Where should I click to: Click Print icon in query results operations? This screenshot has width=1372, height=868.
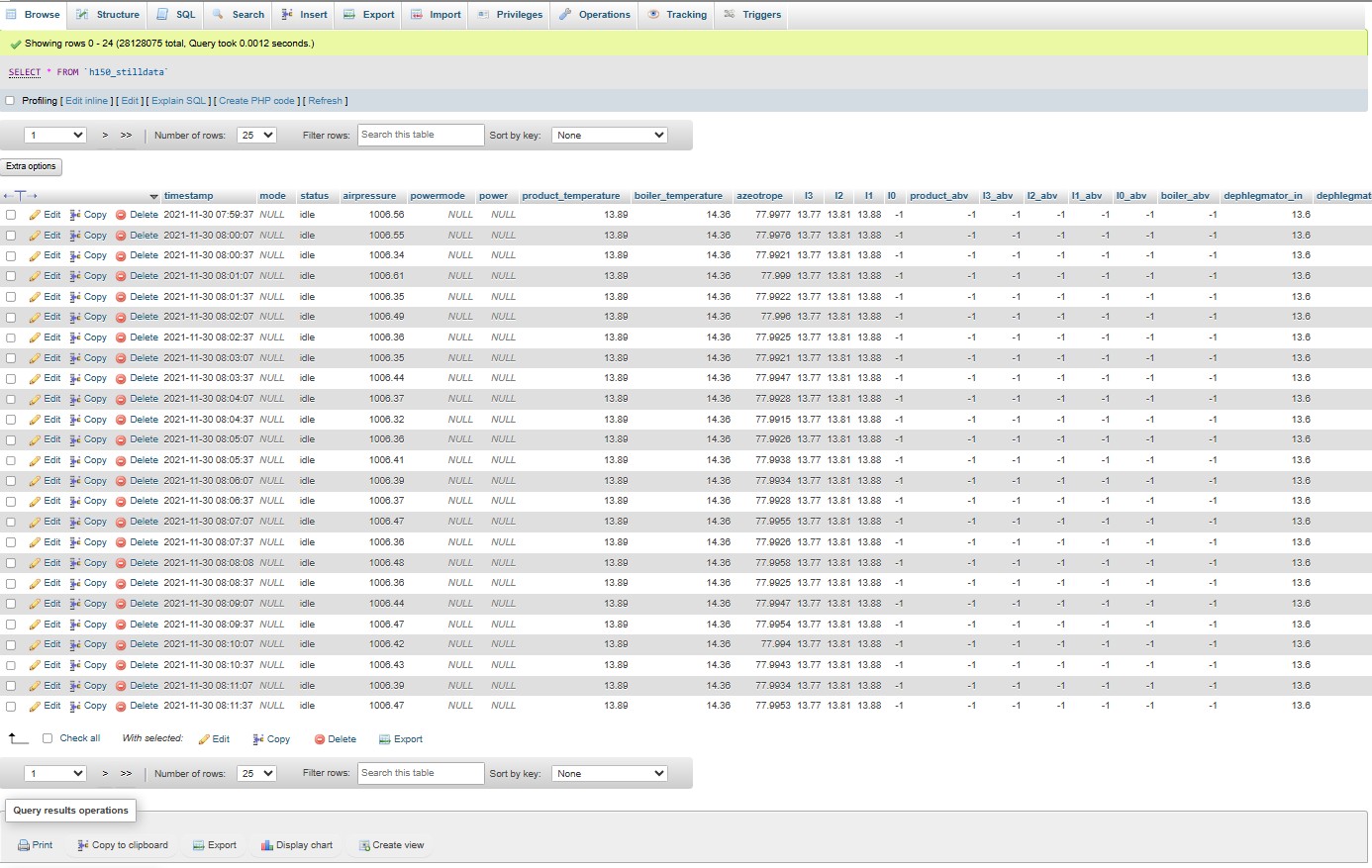[24, 845]
